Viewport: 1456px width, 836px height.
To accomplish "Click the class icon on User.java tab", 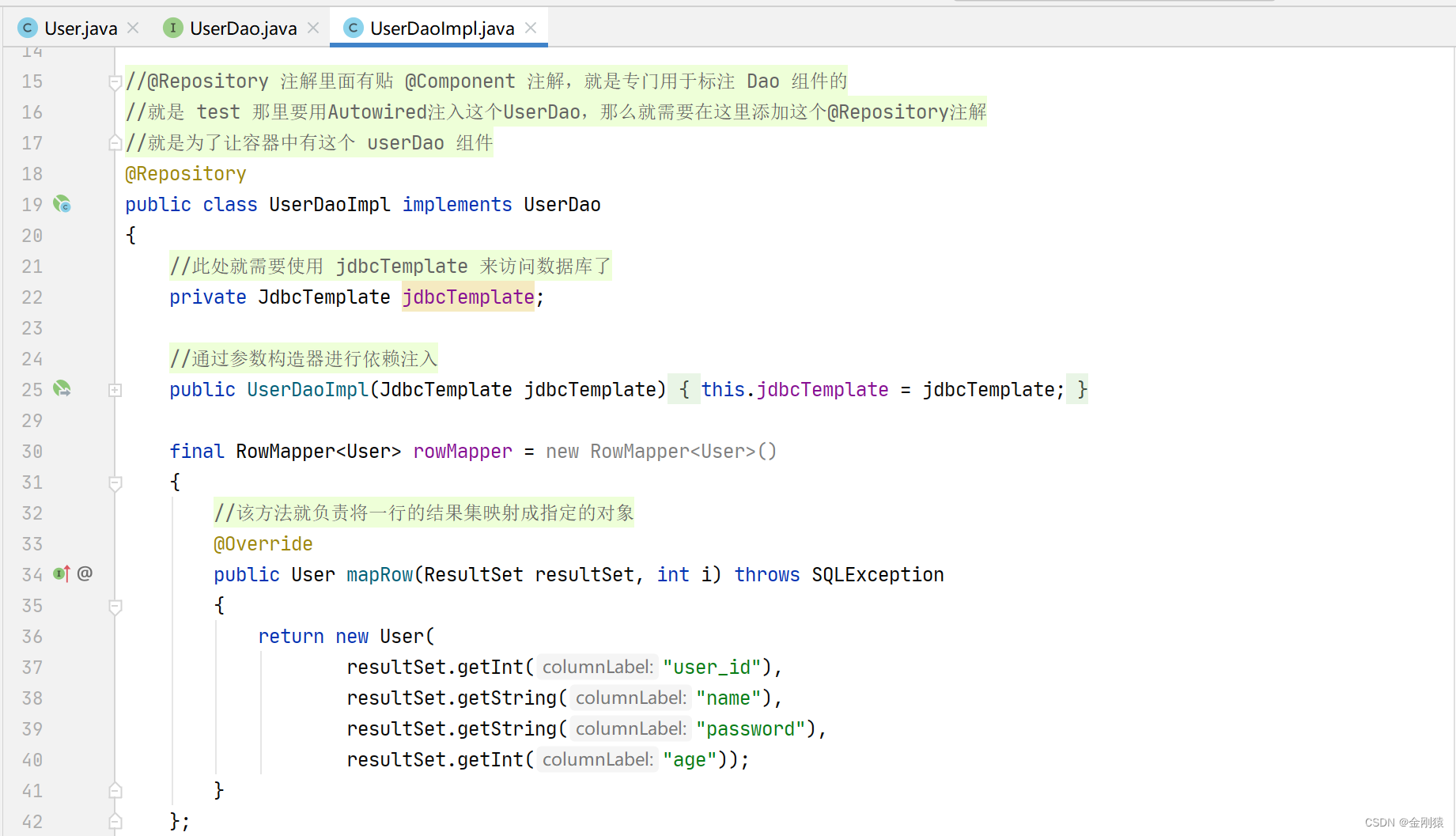I will pyautogui.click(x=28, y=28).
